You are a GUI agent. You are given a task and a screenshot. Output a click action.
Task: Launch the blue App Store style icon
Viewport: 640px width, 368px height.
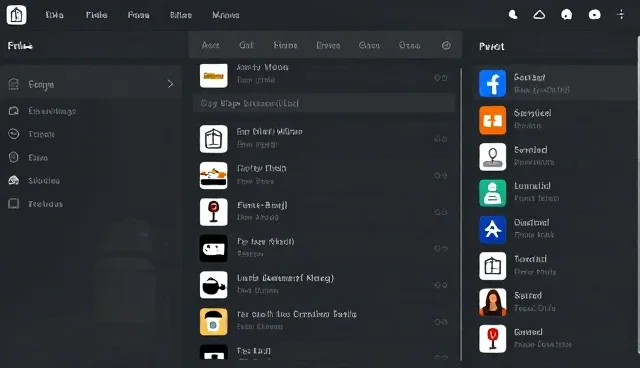click(493, 229)
